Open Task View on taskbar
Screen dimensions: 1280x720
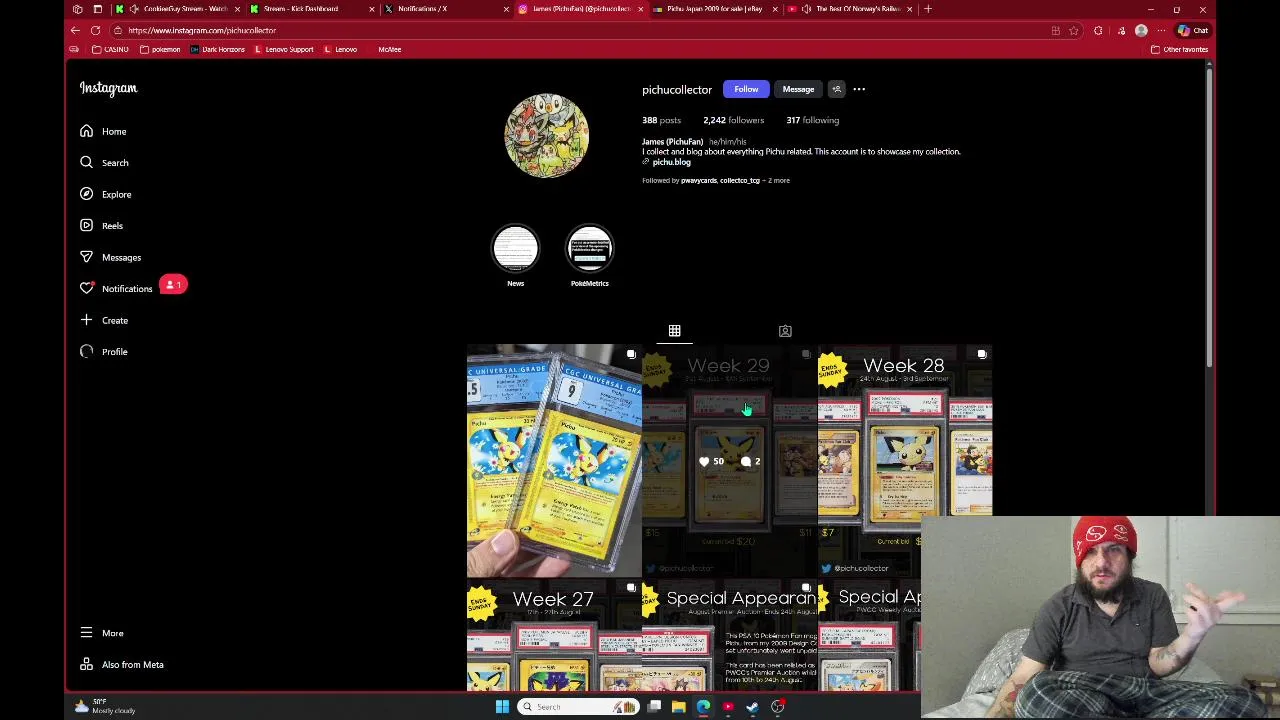point(654,707)
